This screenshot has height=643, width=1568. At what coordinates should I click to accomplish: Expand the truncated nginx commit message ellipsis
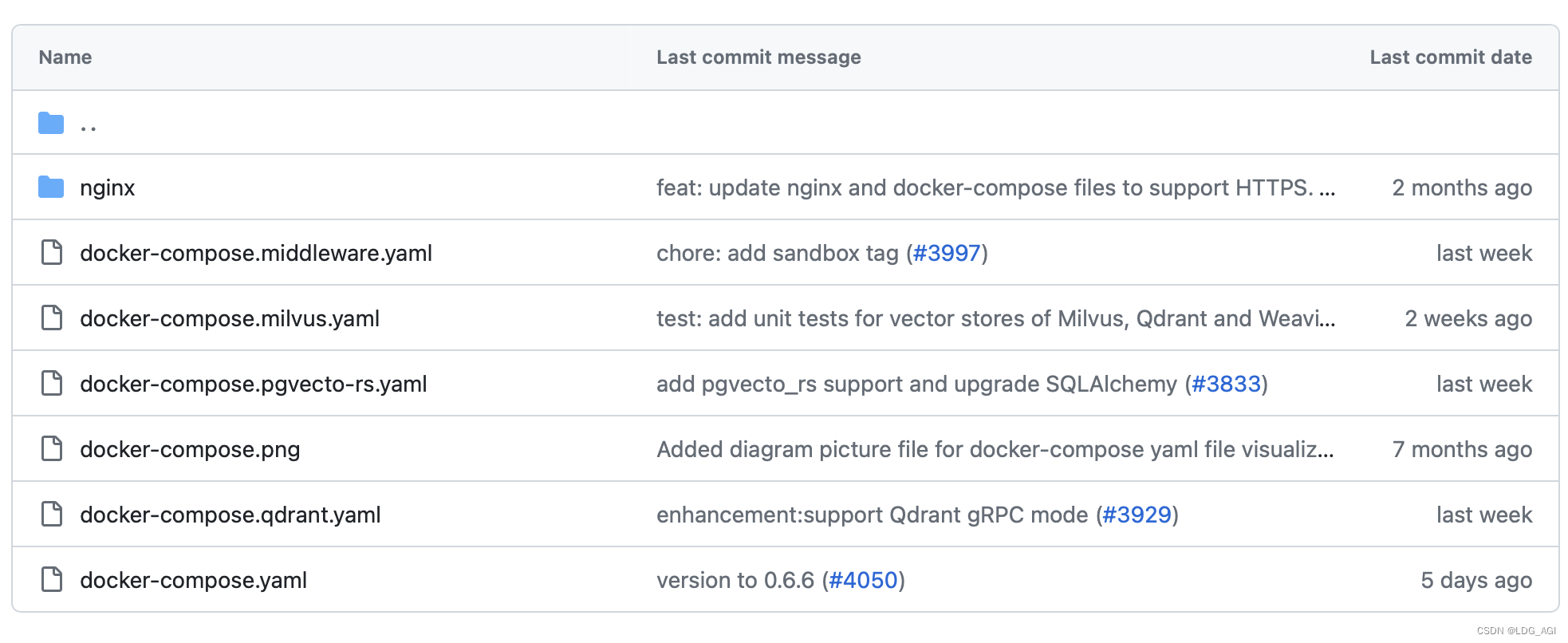coord(1327,190)
